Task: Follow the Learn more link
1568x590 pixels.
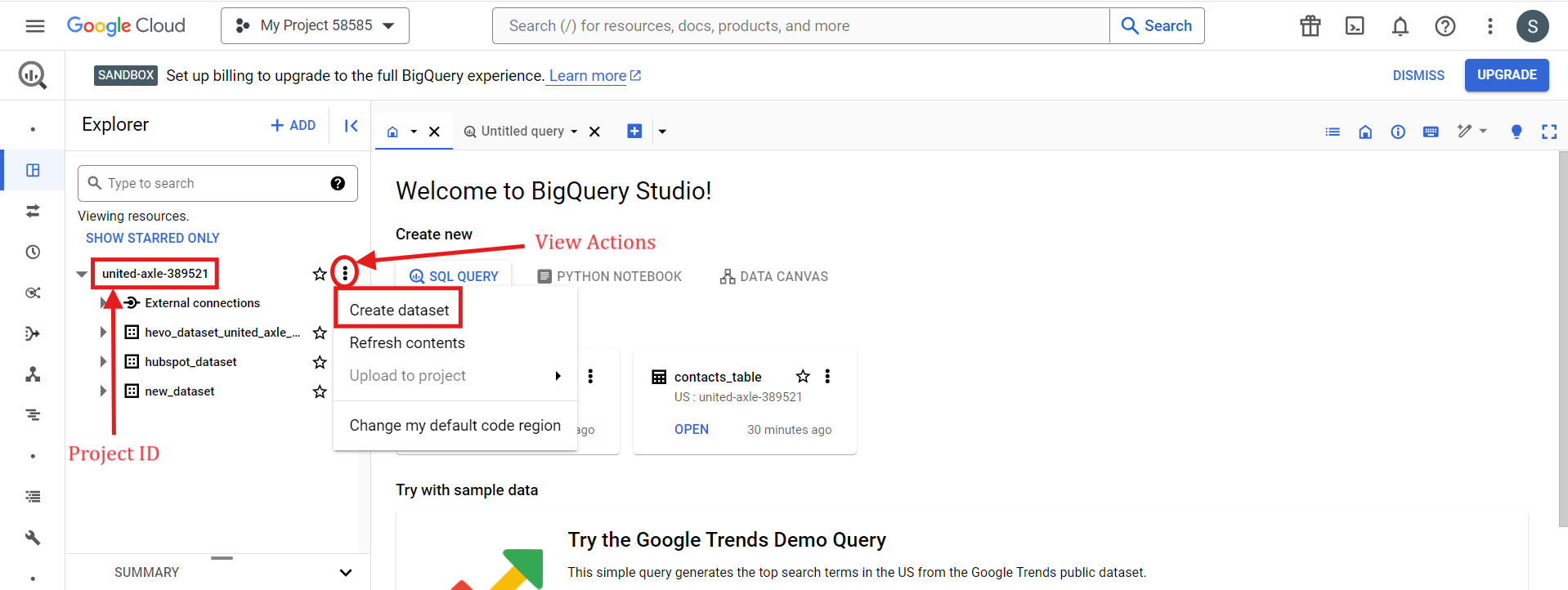Action: [594, 76]
